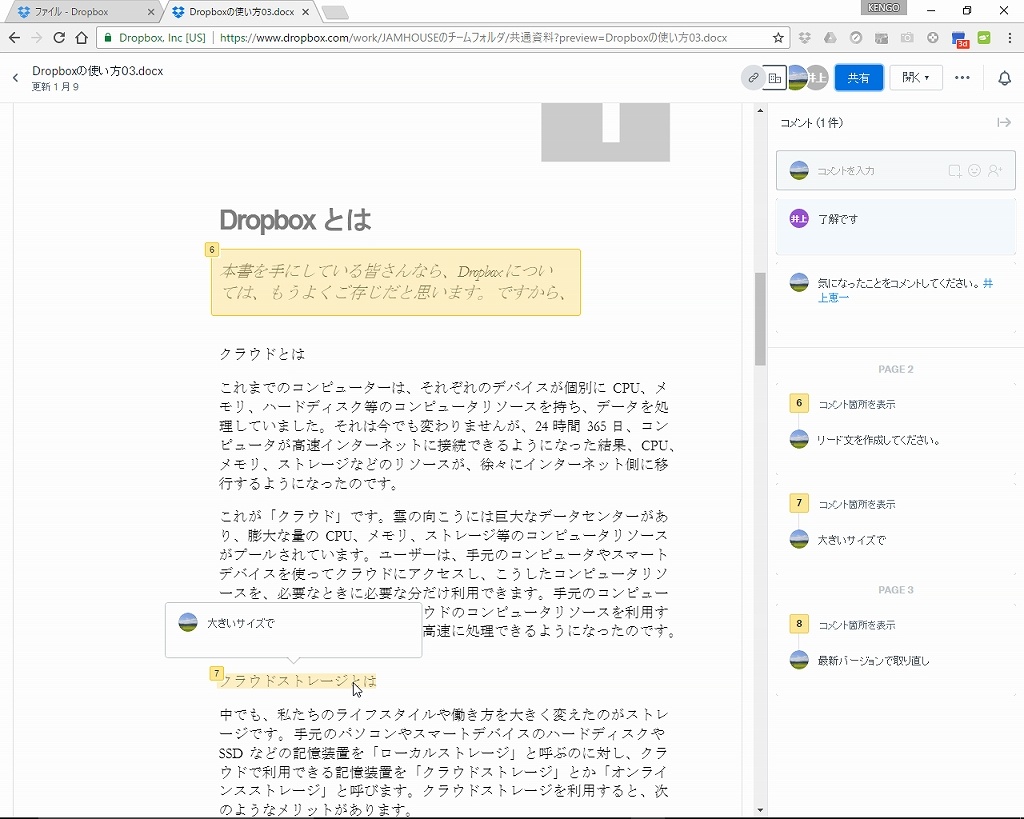Image resolution: width=1024 pixels, height=819 pixels.
Task: Bookmark this page with the star icon
Action: 778,38
